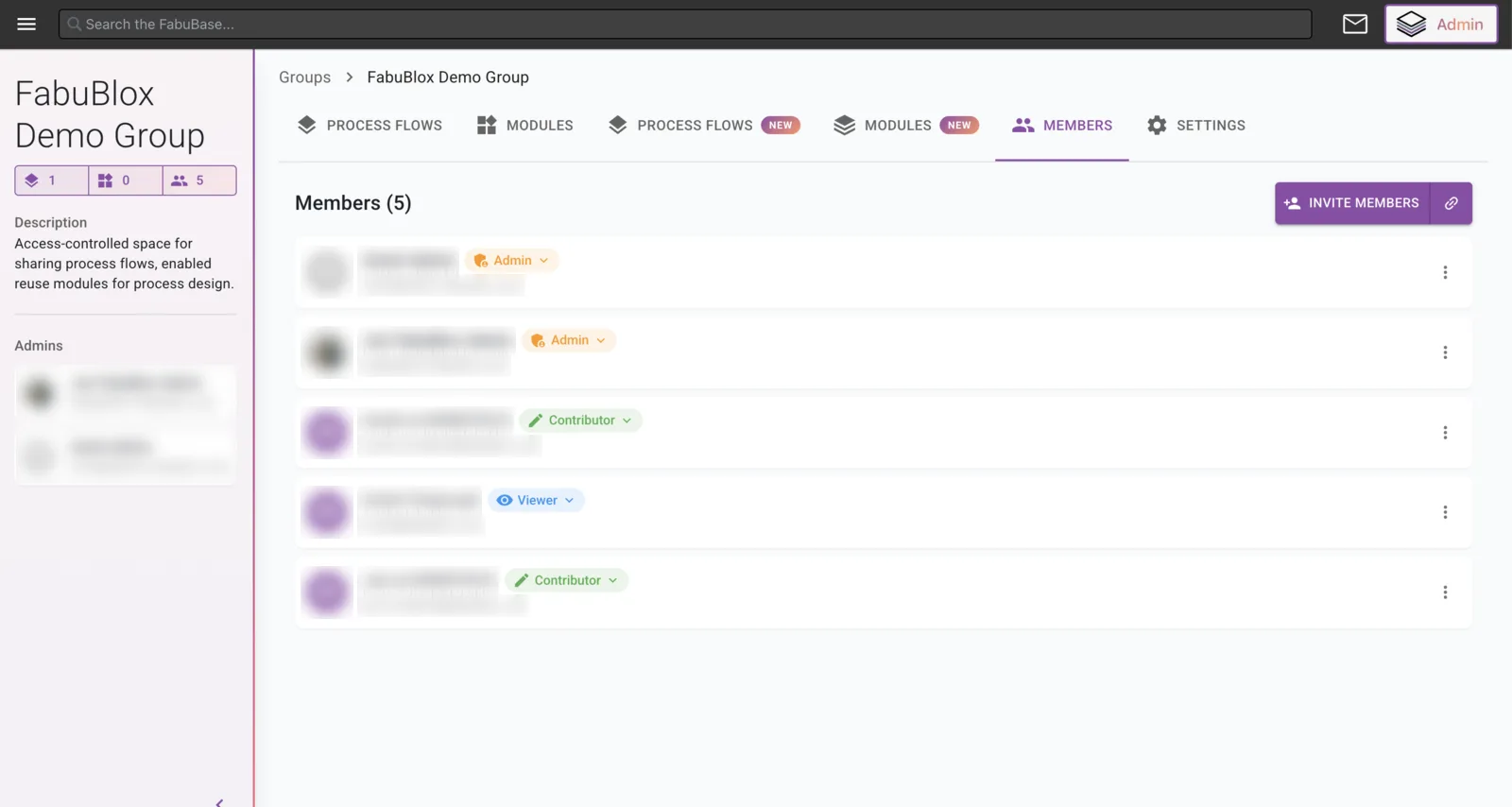Collapse the sidebar with chevron arrow
1512x807 pixels.
point(219,802)
